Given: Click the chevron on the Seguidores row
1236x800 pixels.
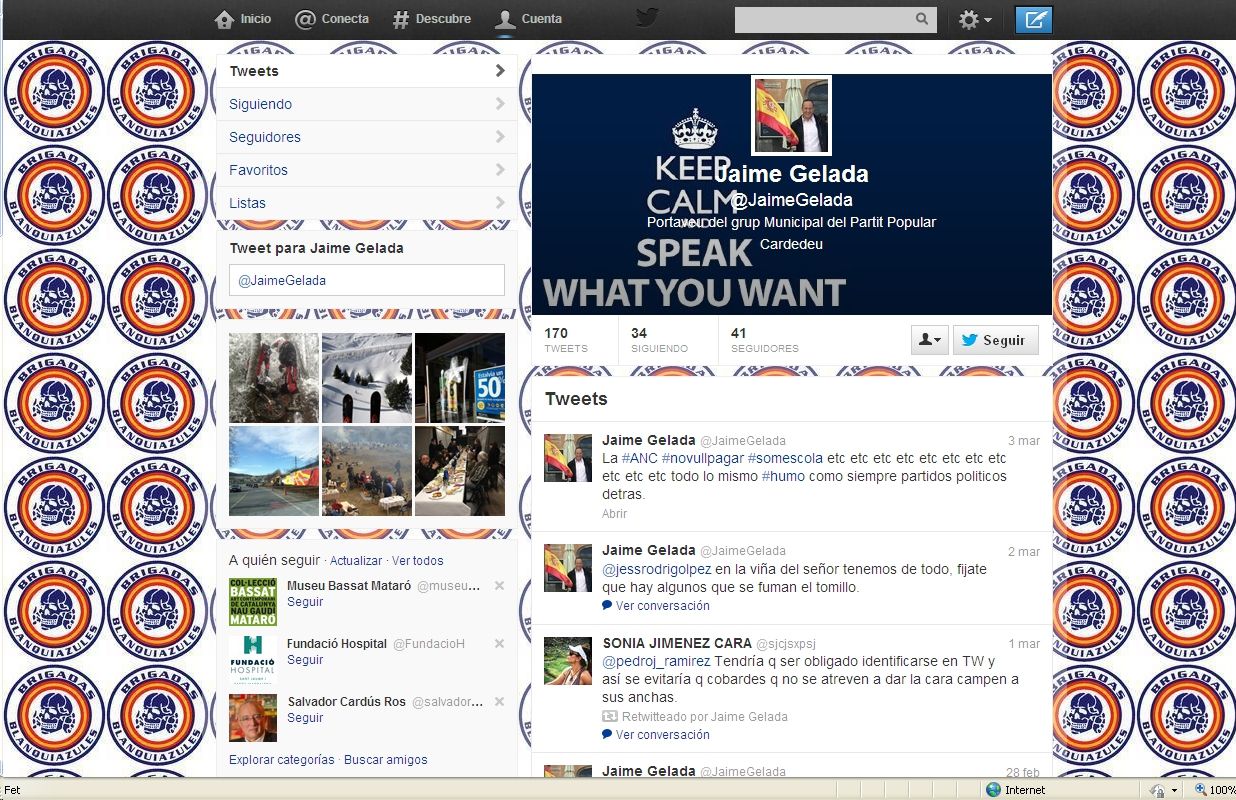Looking at the screenshot, I should pyautogui.click(x=500, y=137).
